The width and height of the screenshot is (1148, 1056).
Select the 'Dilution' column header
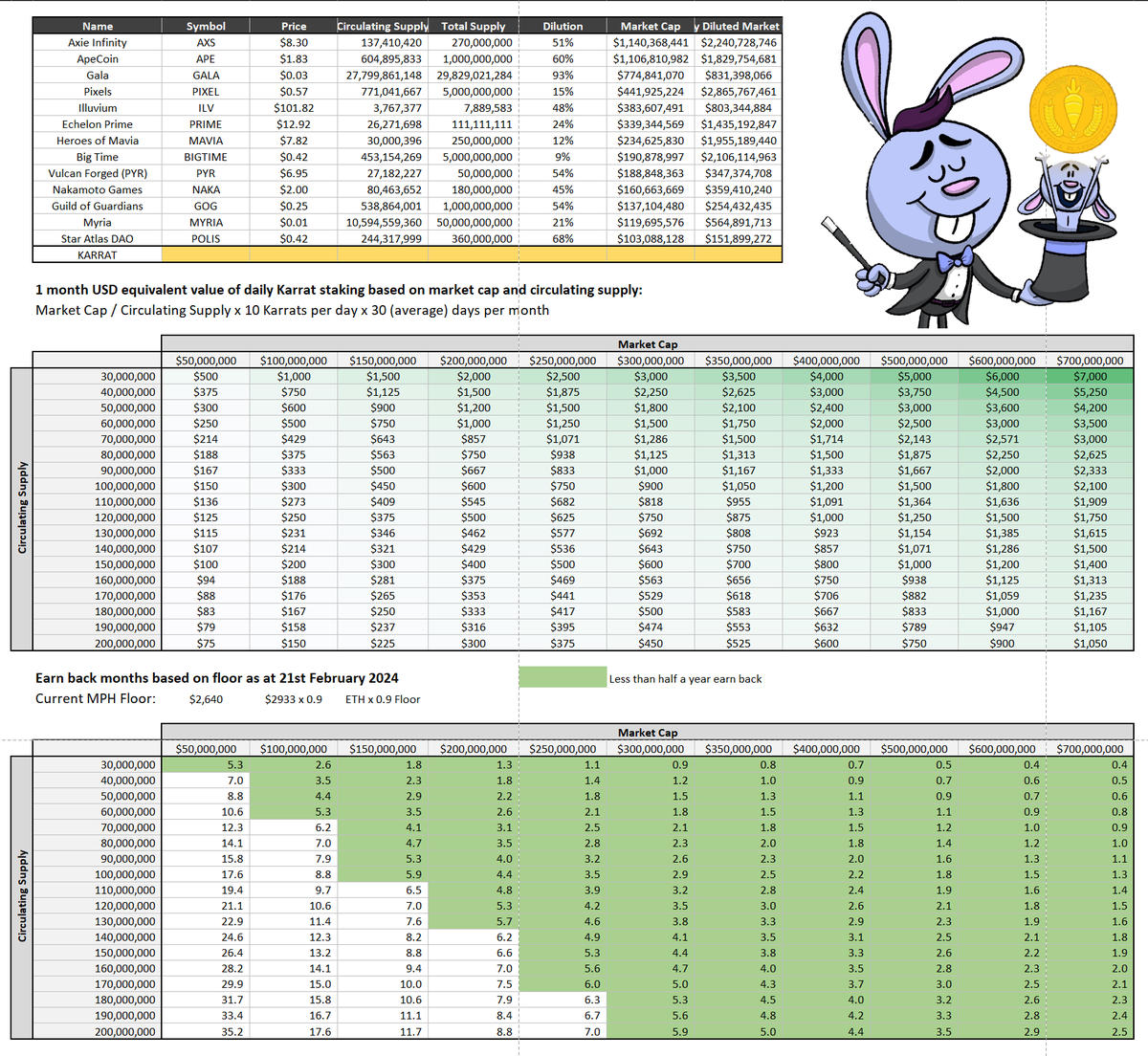pos(563,26)
